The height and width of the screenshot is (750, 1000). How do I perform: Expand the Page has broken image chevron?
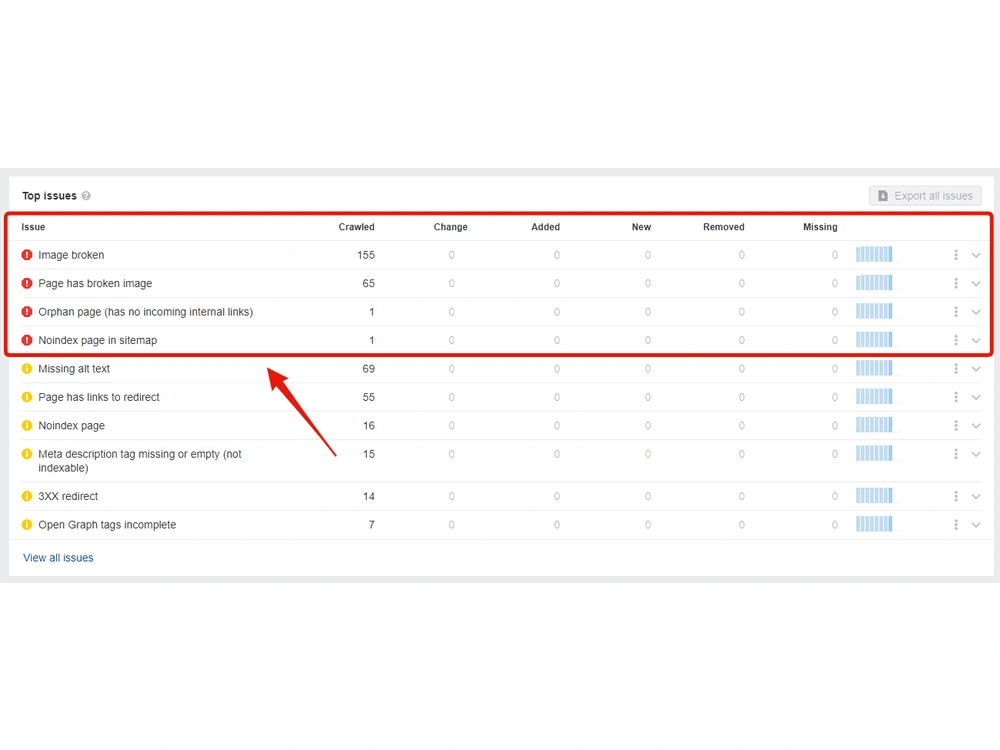[x=976, y=284]
